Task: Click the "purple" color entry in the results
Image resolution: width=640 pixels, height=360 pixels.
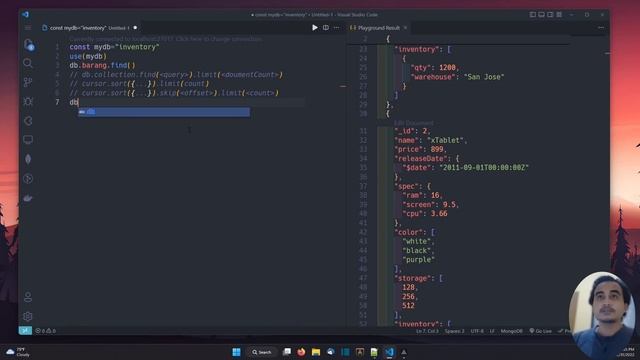Action: [x=418, y=260]
